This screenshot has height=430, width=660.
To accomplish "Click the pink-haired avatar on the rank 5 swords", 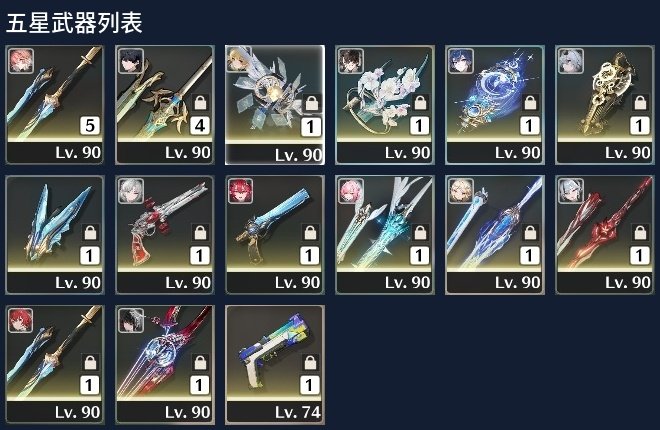I will click(x=21, y=61).
